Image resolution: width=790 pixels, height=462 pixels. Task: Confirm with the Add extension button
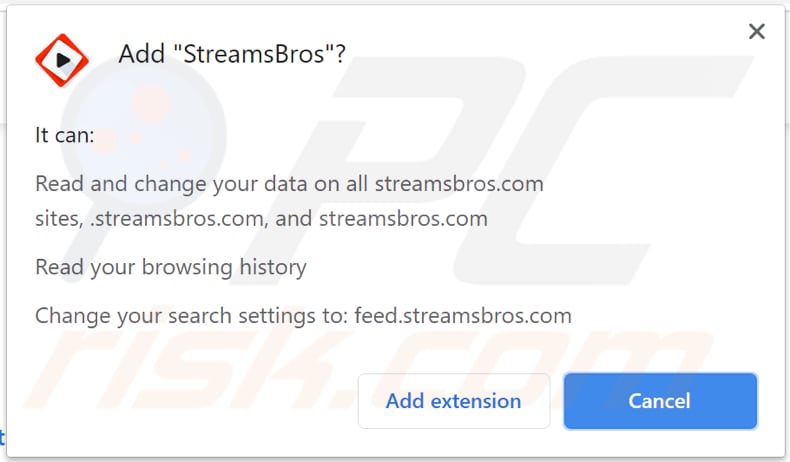point(453,401)
